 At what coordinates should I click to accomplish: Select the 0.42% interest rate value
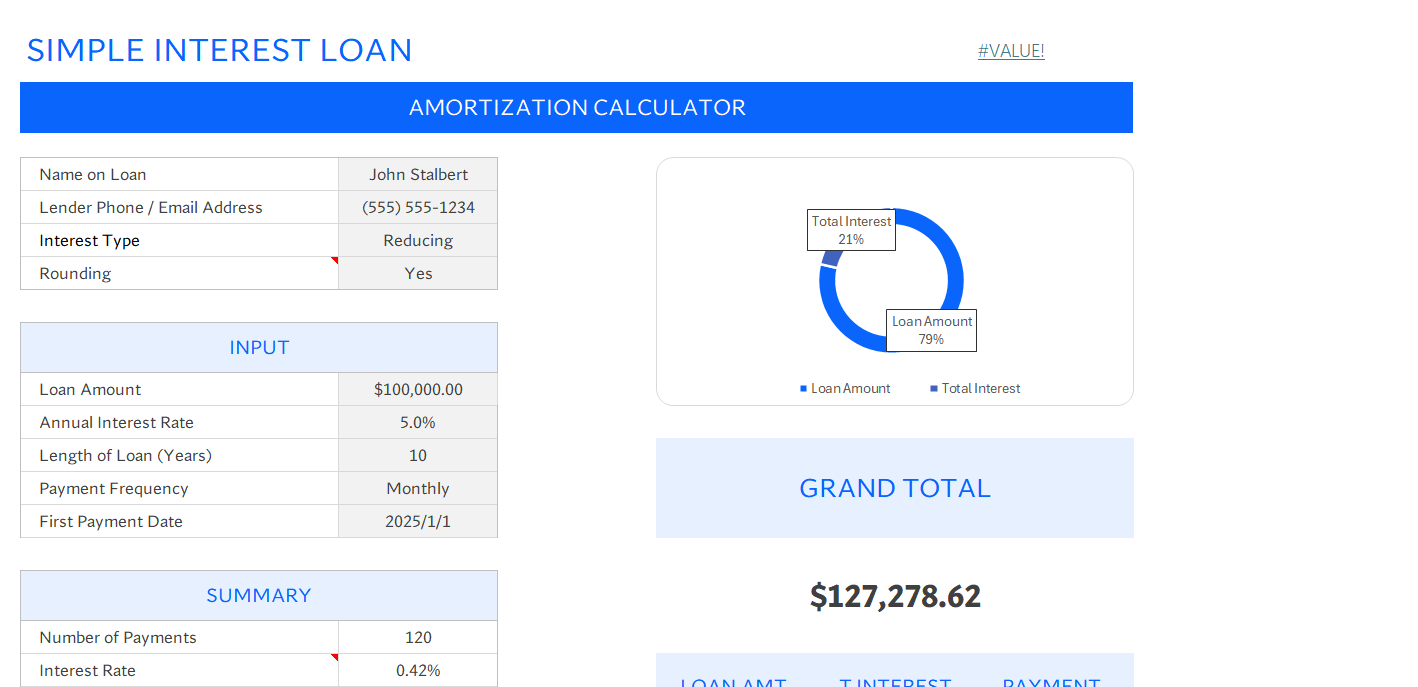(418, 670)
